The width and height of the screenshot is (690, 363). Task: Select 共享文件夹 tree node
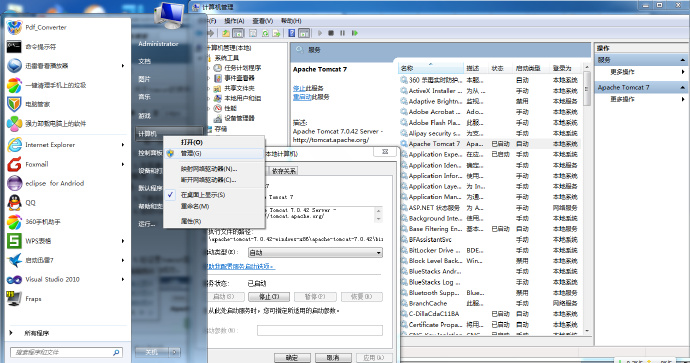[239, 88]
